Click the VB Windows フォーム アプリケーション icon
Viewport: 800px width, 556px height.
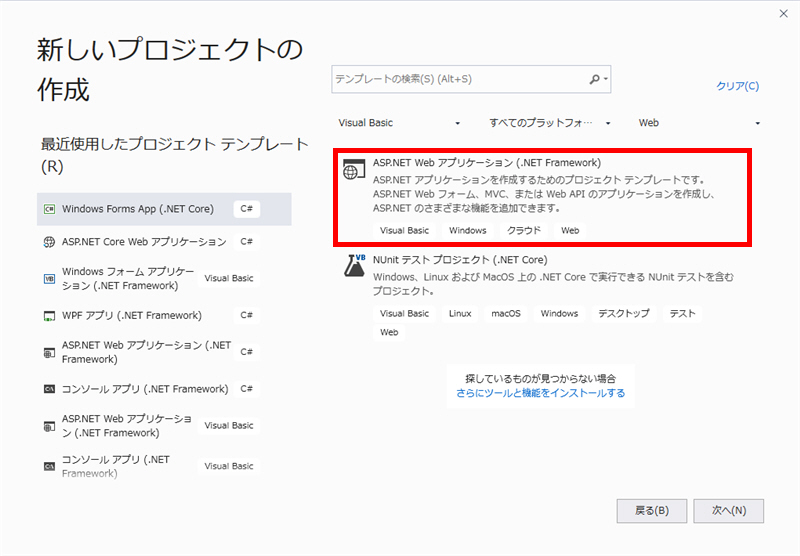coord(49,279)
